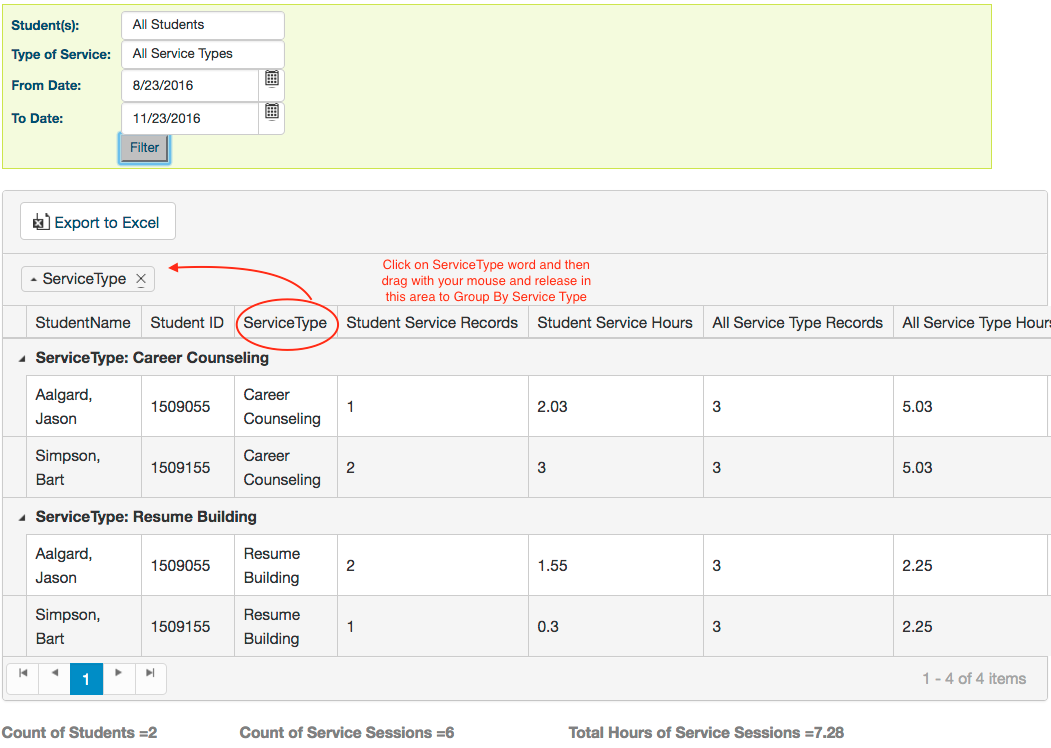The image size is (1051, 748).
Task: Collapse the Career Counseling group
Action: point(23,358)
